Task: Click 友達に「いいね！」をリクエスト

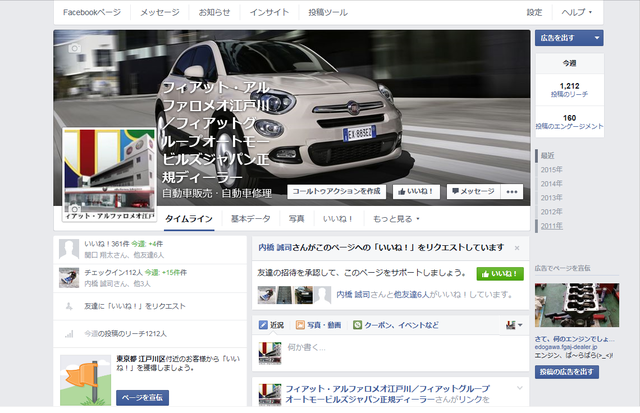Action: (135, 306)
